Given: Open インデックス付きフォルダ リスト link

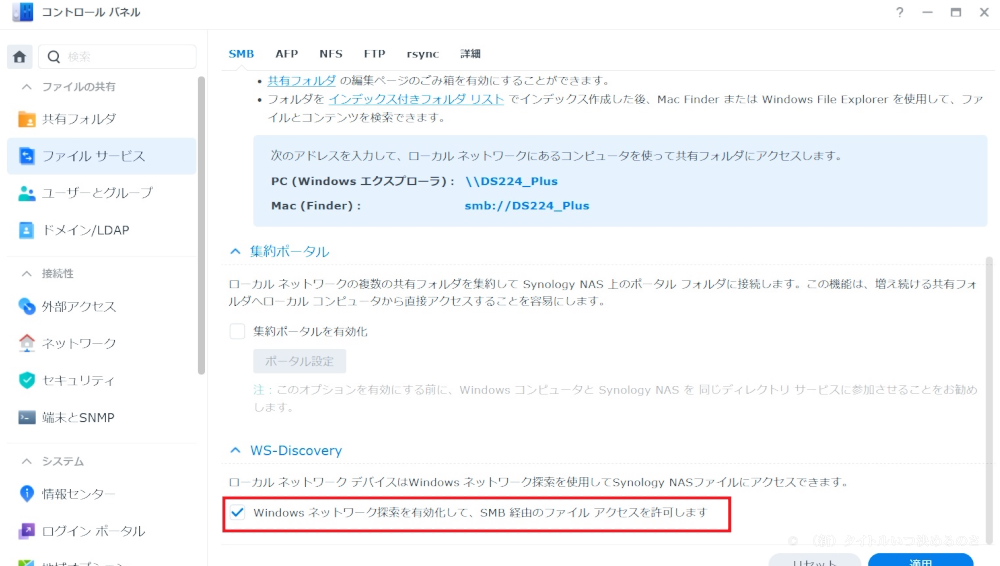Looking at the screenshot, I should 416,100.
